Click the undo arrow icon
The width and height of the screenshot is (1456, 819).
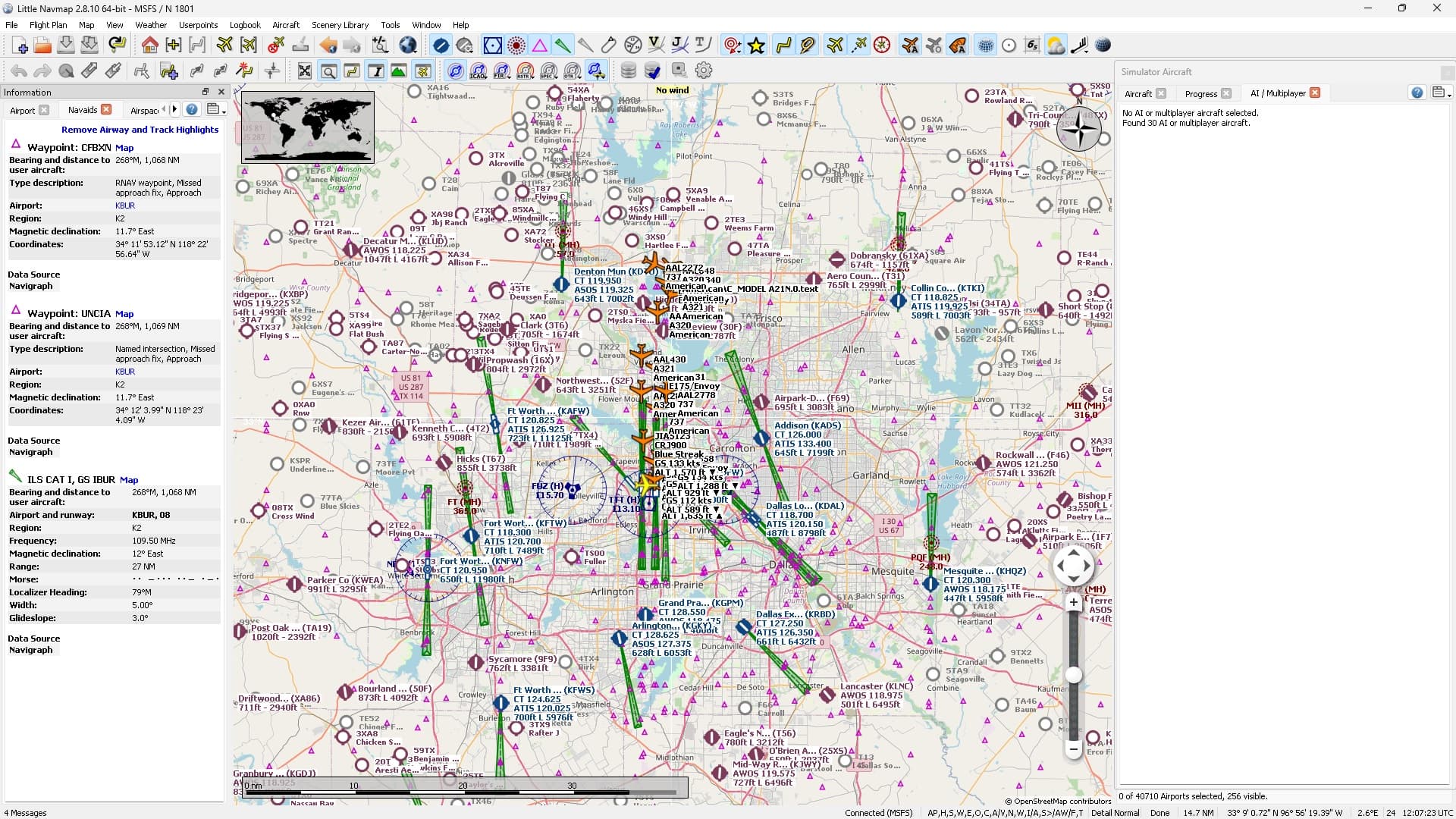point(19,71)
